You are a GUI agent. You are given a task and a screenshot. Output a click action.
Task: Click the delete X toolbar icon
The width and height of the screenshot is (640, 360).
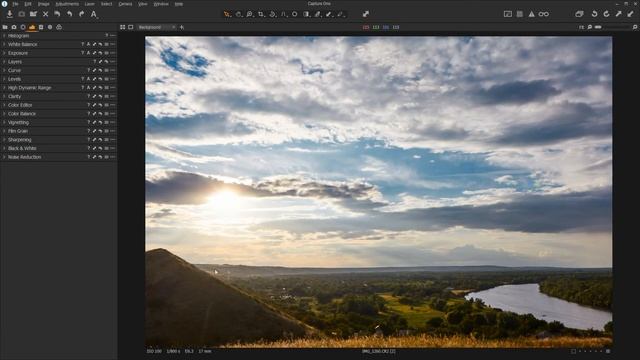click(x=45, y=14)
